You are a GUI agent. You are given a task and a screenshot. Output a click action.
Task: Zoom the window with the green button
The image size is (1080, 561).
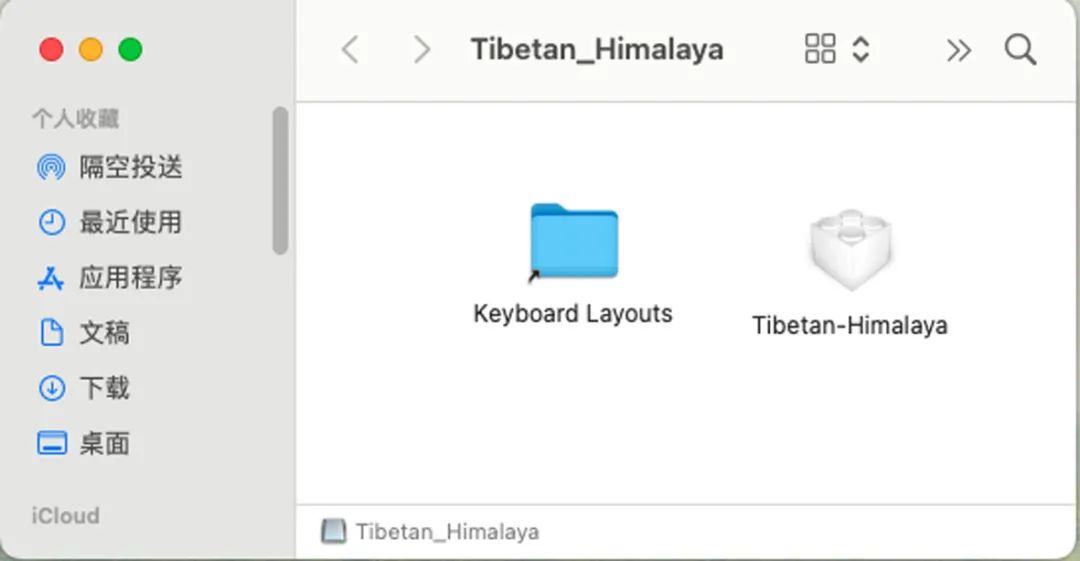click(x=130, y=50)
